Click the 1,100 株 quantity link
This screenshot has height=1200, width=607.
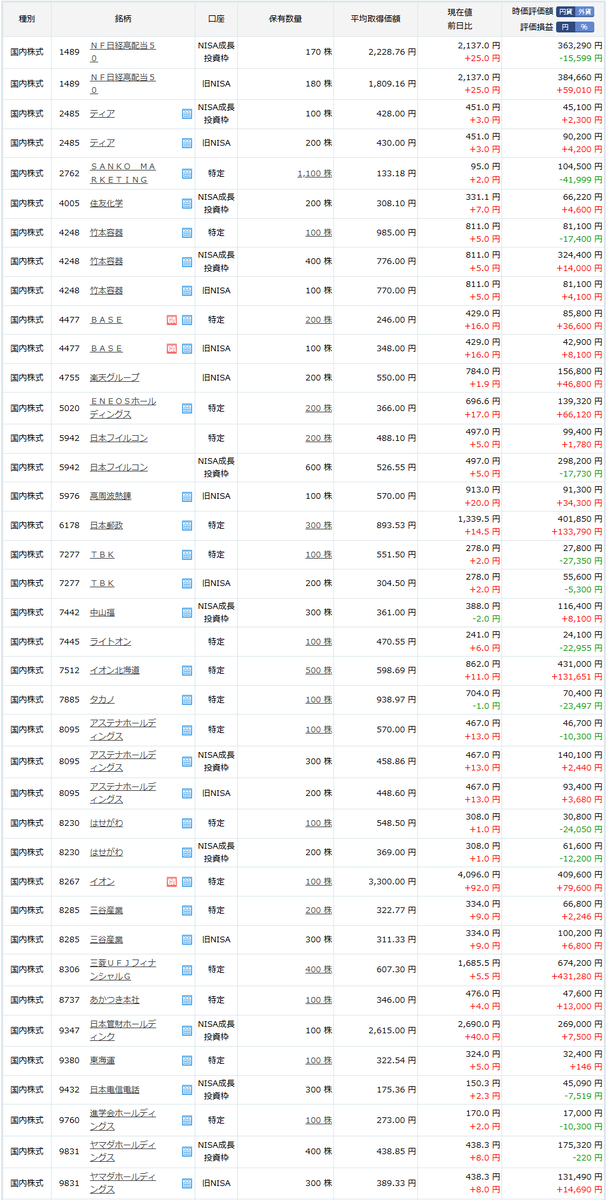[314, 172]
